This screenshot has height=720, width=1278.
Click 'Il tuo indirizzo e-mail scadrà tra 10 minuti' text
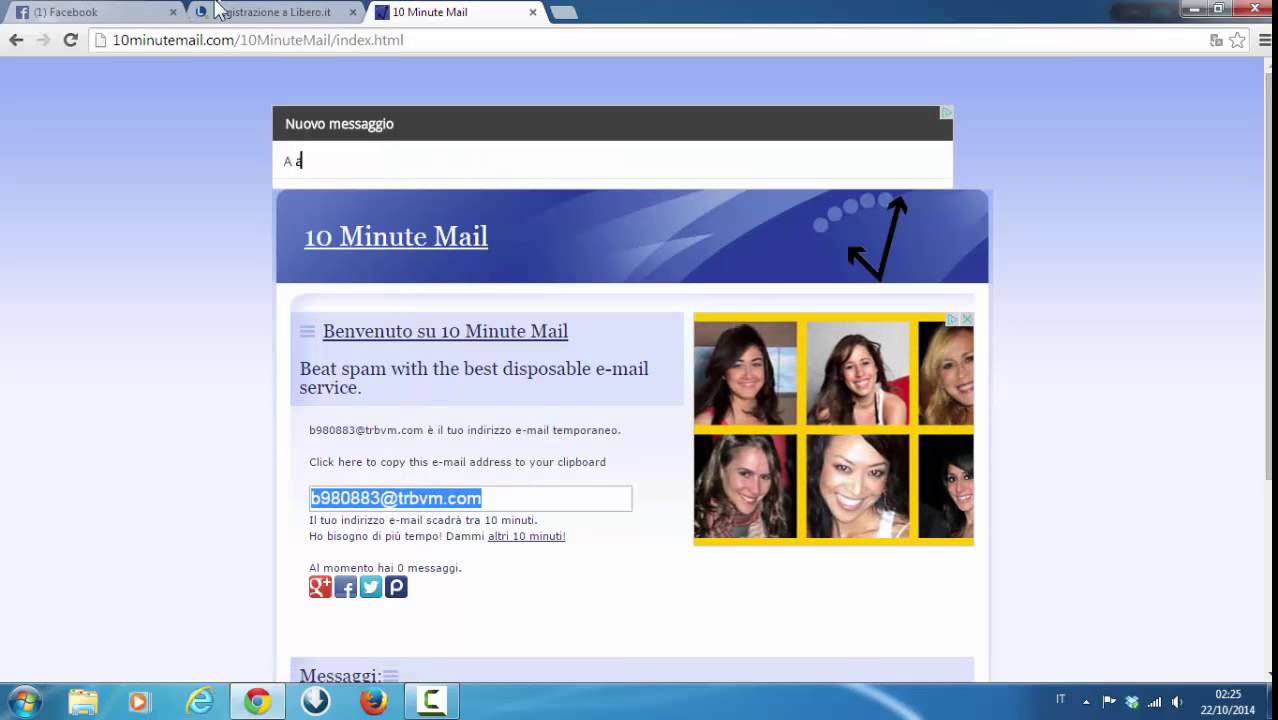pyautogui.click(x=423, y=520)
